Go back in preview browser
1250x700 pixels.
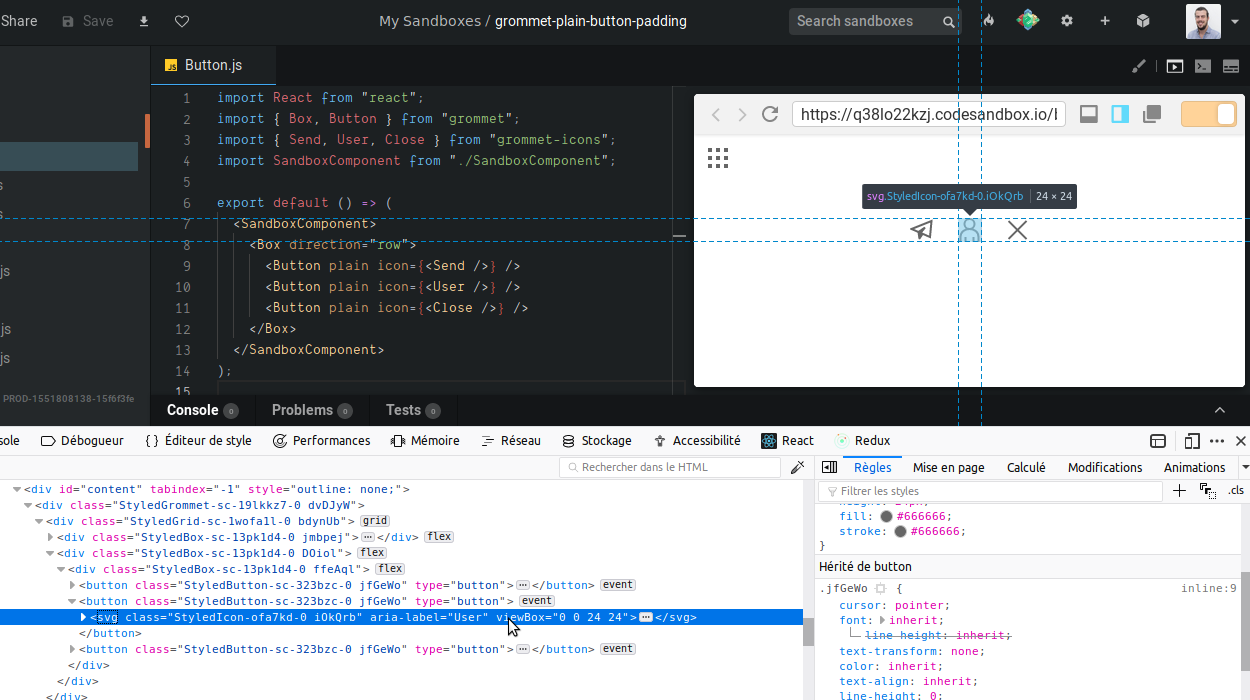[x=716, y=115]
